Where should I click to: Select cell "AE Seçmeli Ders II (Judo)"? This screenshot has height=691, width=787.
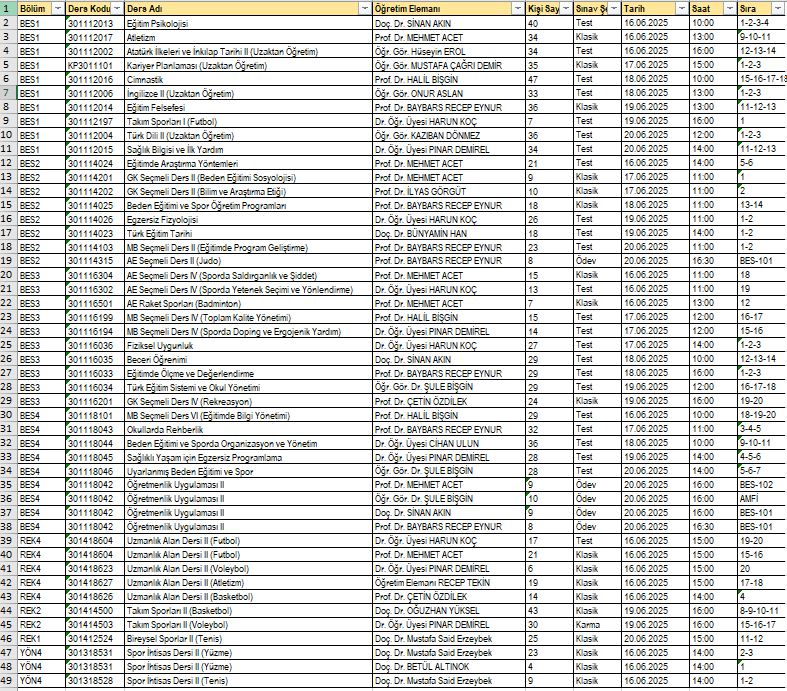(x=248, y=260)
